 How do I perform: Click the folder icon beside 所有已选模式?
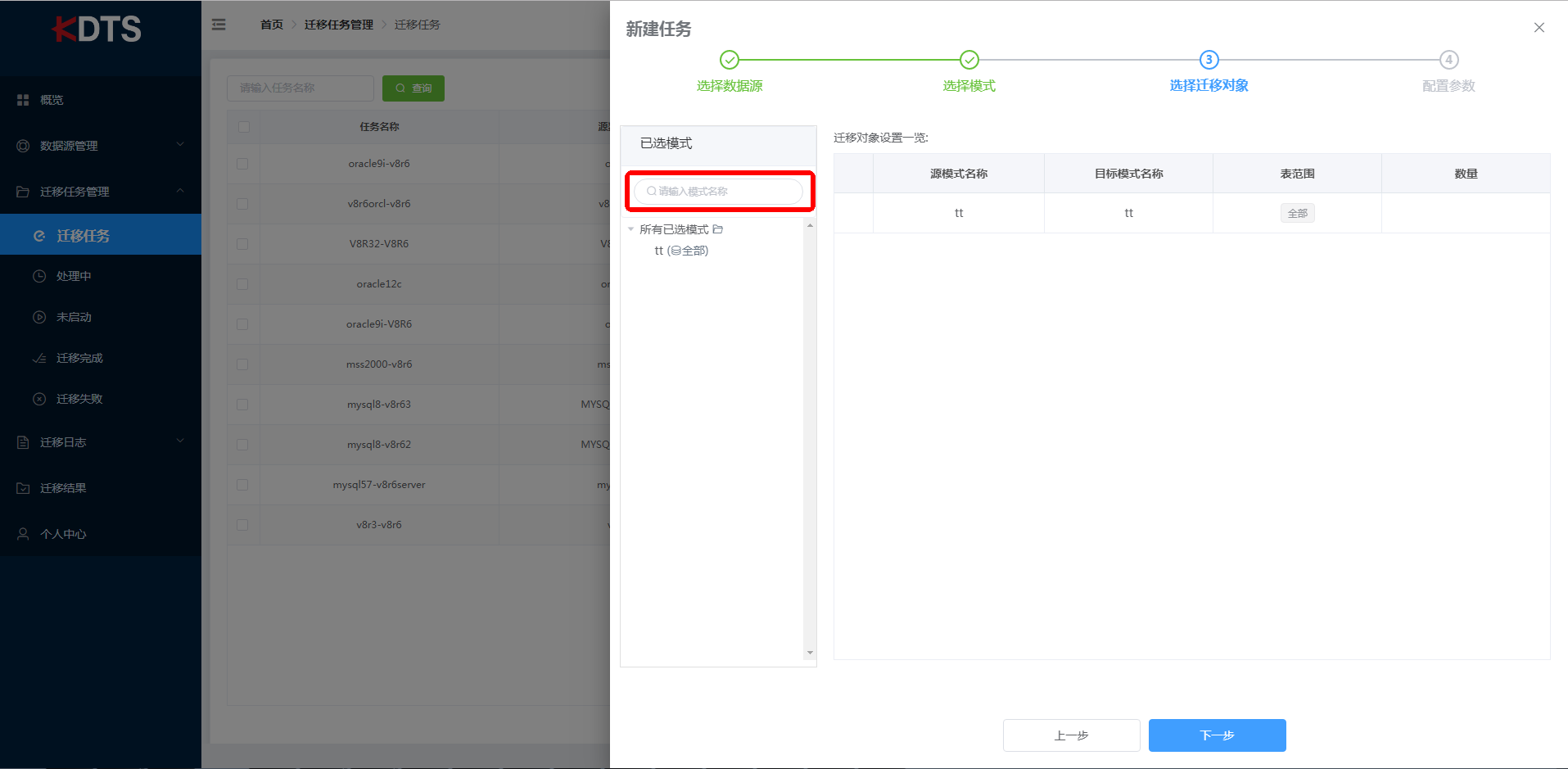coord(718,229)
